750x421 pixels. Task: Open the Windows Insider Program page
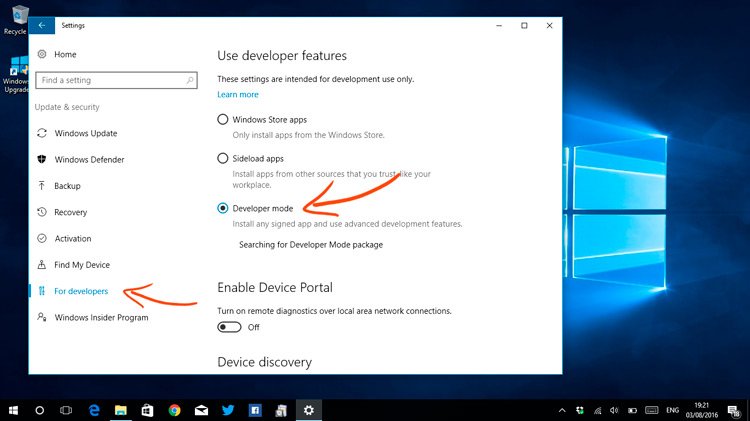(x=100, y=318)
